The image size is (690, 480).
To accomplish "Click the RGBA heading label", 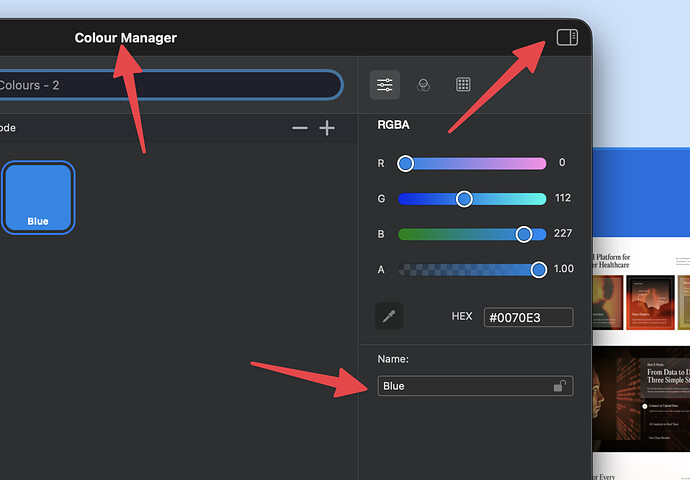I will (x=393, y=125).
